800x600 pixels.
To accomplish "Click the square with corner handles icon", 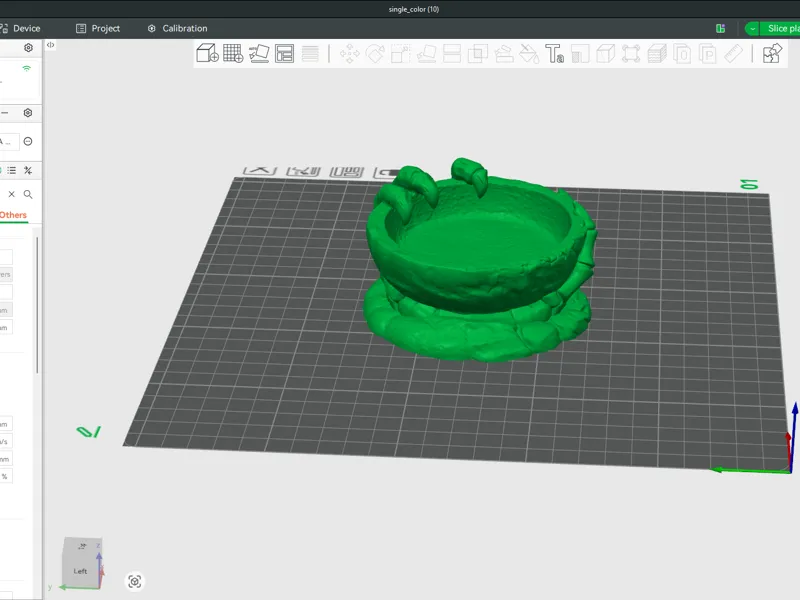I will tap(631, 53).
